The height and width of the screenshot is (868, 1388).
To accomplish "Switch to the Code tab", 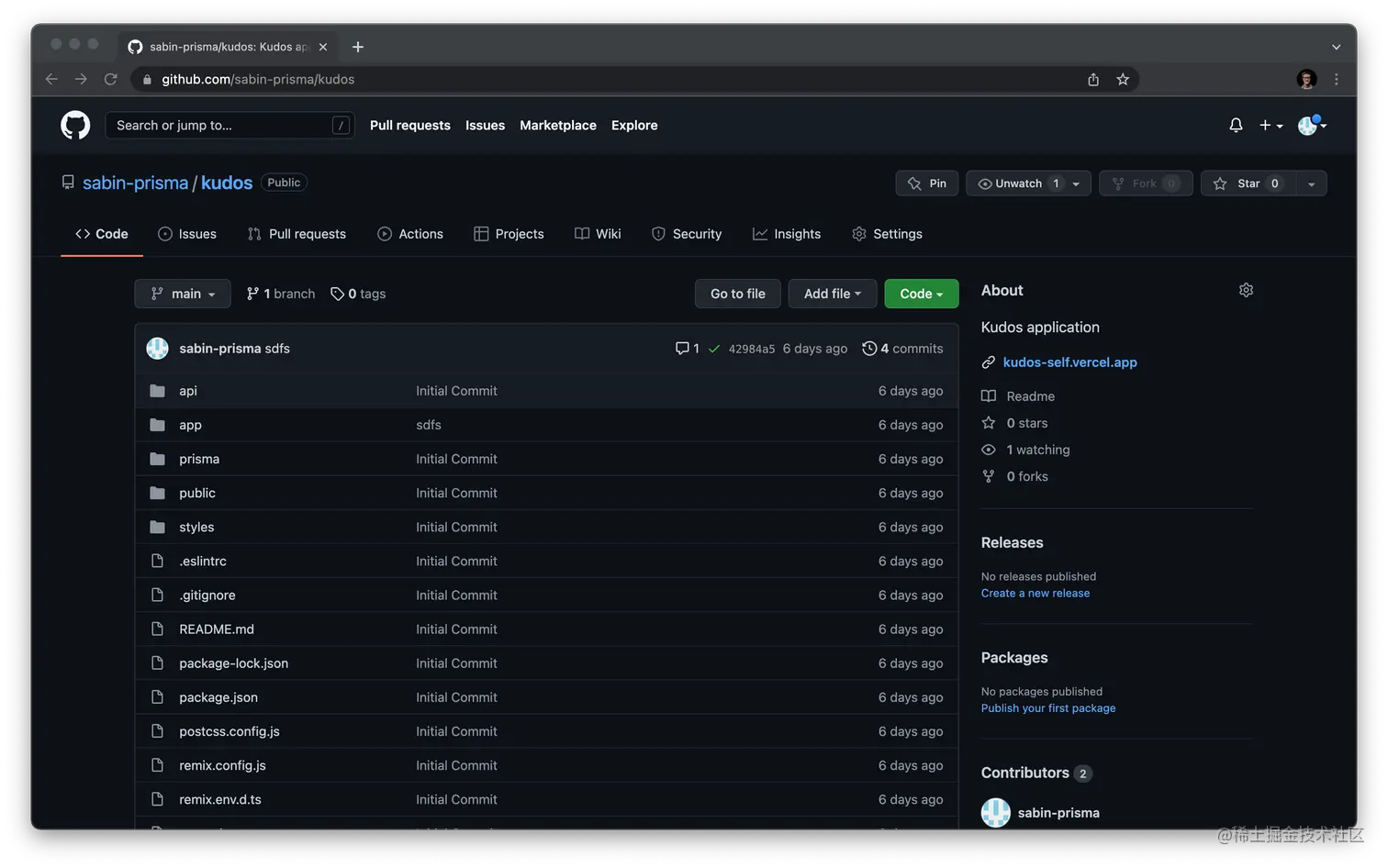I will [x=102, y=234].
